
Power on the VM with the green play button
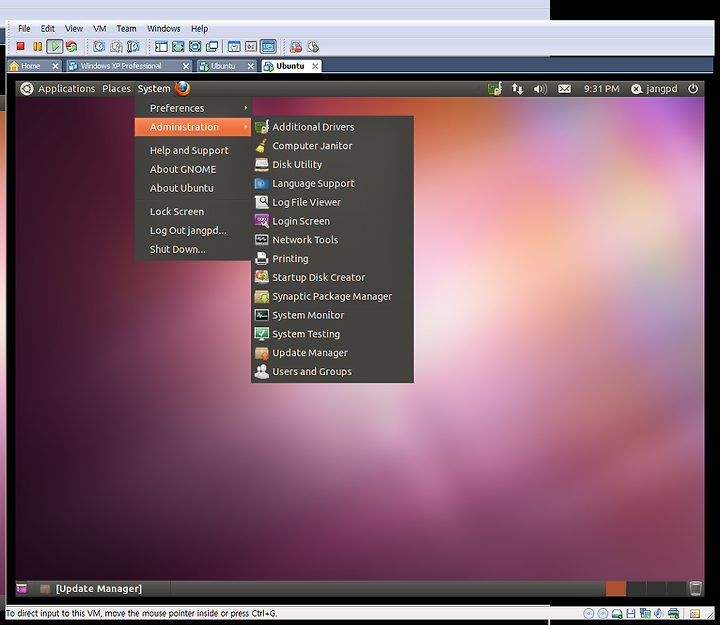(55, 46)
